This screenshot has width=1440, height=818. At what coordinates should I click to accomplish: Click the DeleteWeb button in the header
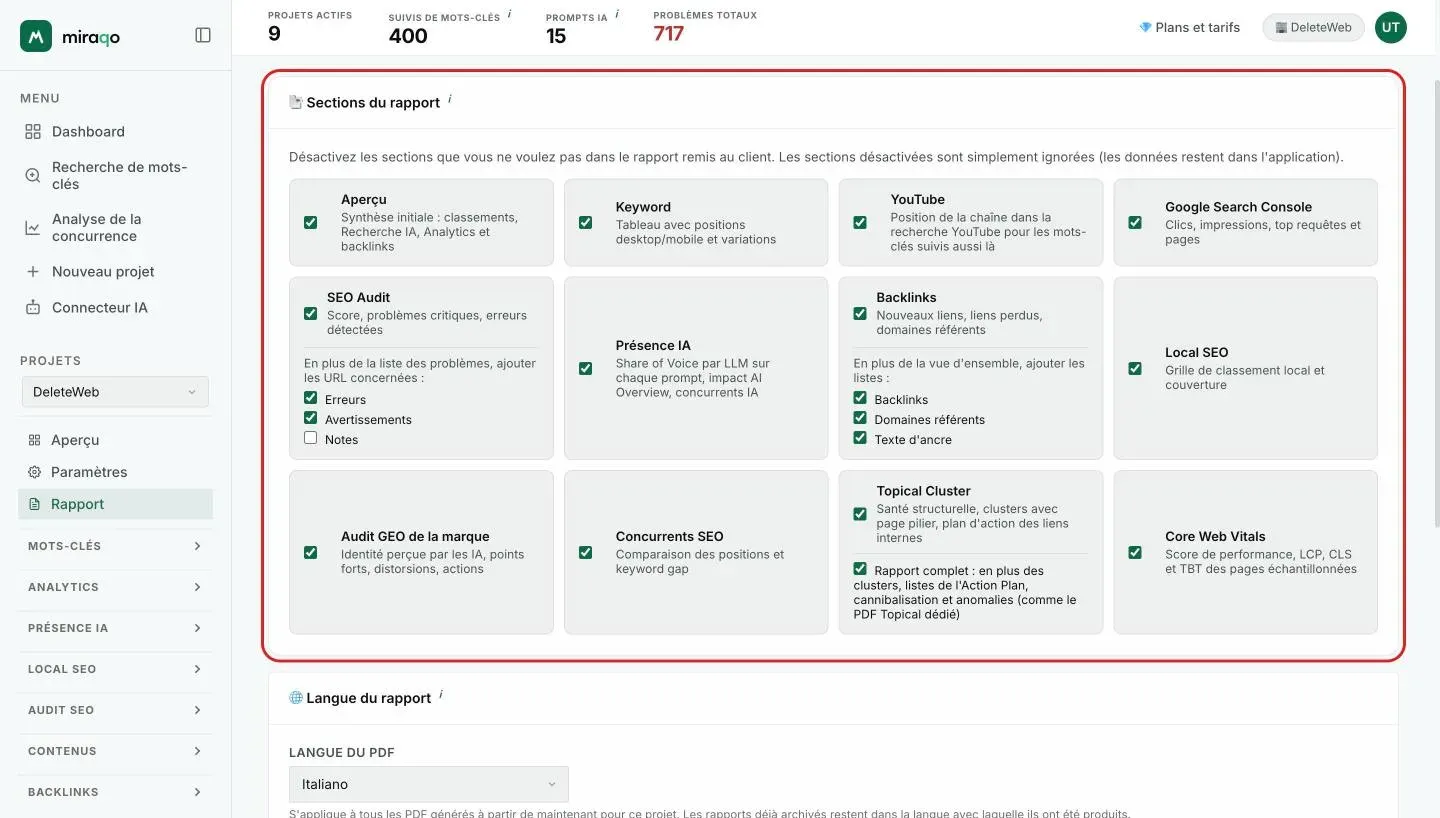[1313, 28]
